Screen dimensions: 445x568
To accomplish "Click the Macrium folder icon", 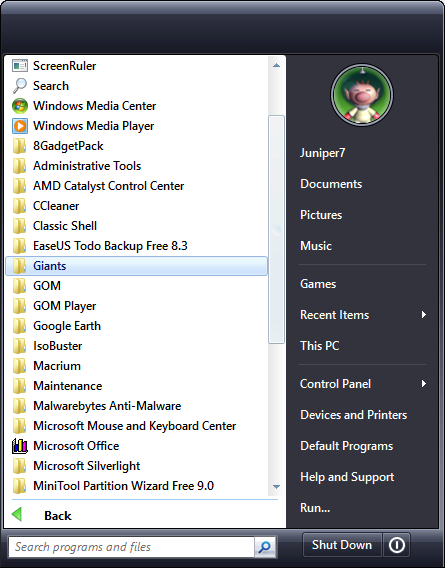I will [x=20, y=366].
